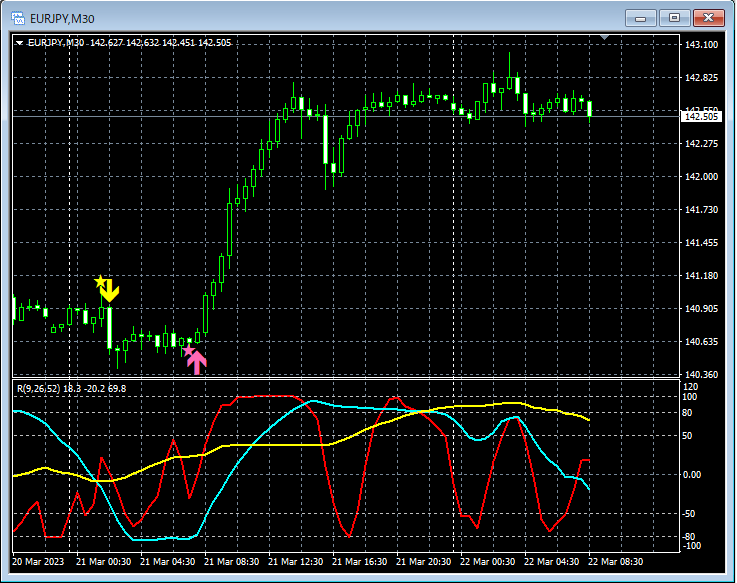Viewport: 737px width, 583px height.
Task: Click the indicator scale value 120
Action: pyautogui.click(x=690, y=387)
